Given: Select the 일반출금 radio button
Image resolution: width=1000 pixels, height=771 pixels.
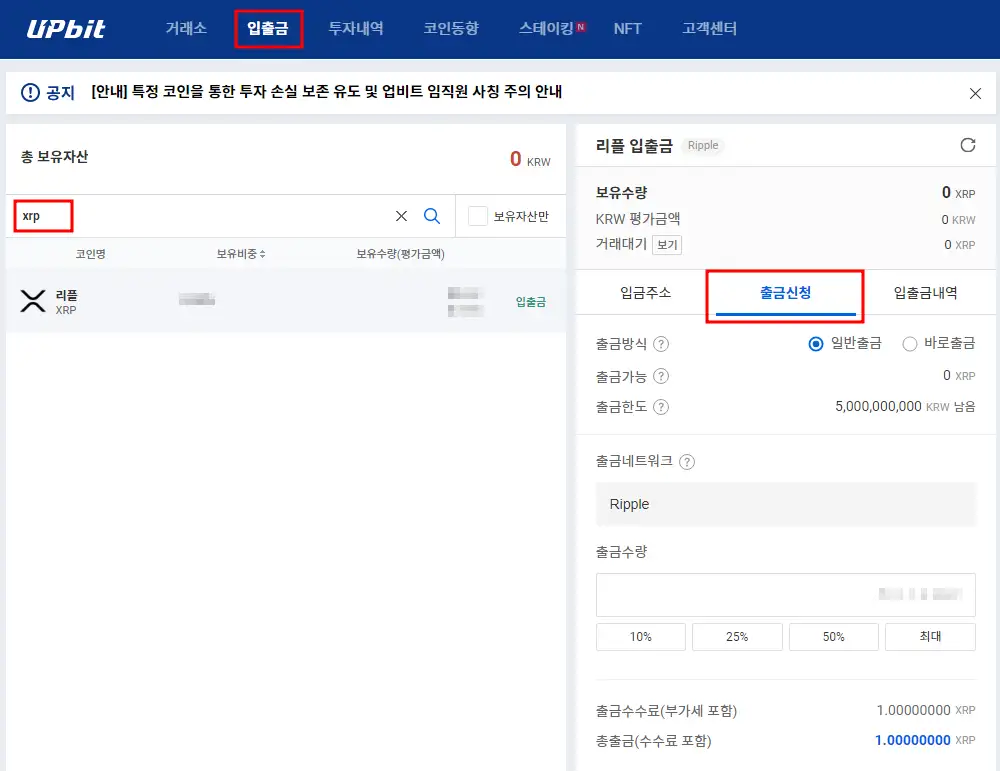Looking at the screenshot, I should (x=816, y=344).
